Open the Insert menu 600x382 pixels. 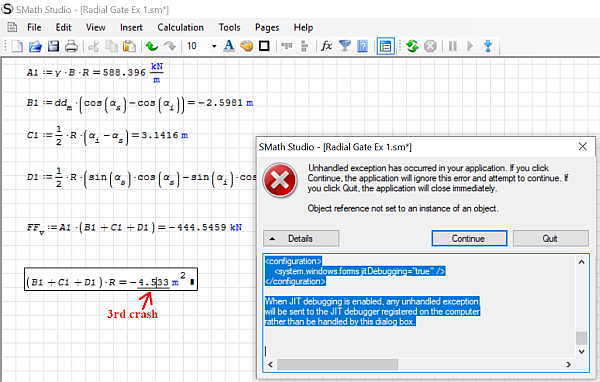tap(131, 28)
